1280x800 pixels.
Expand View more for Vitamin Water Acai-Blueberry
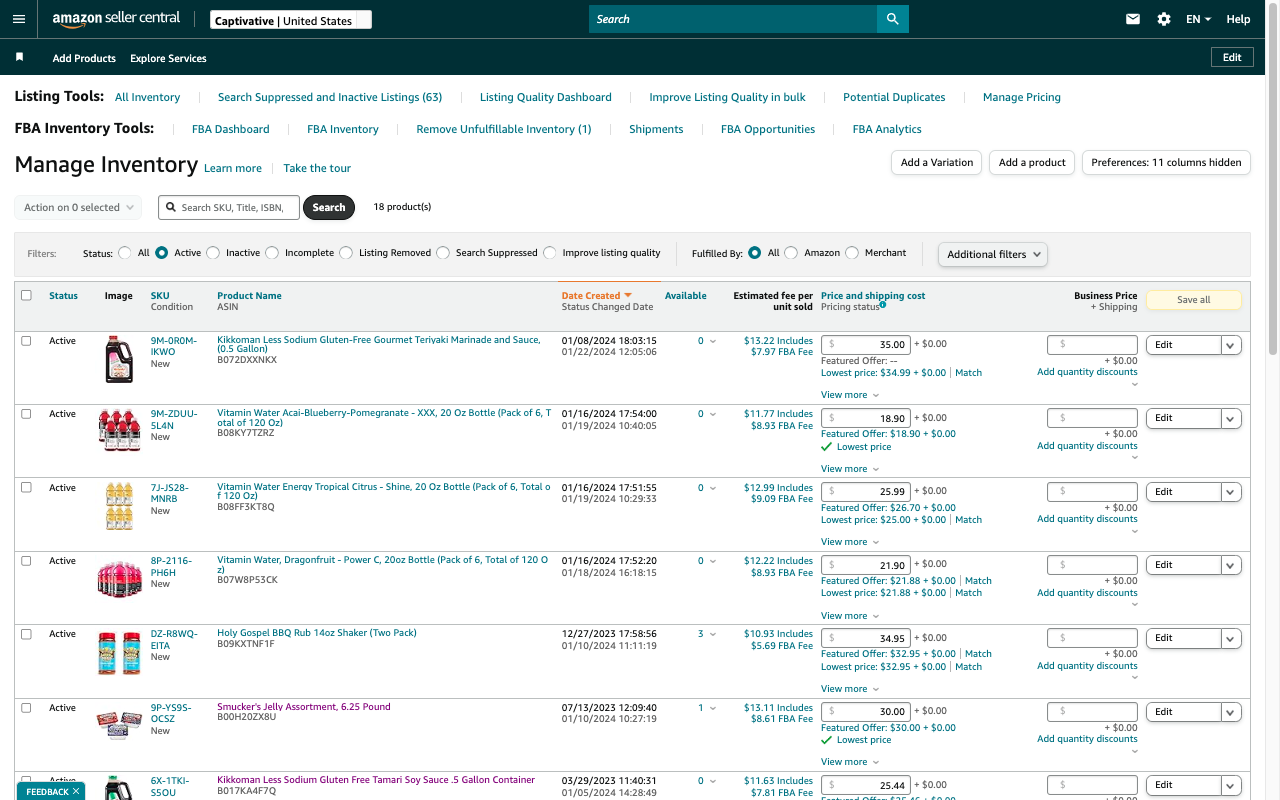[850, 469]
